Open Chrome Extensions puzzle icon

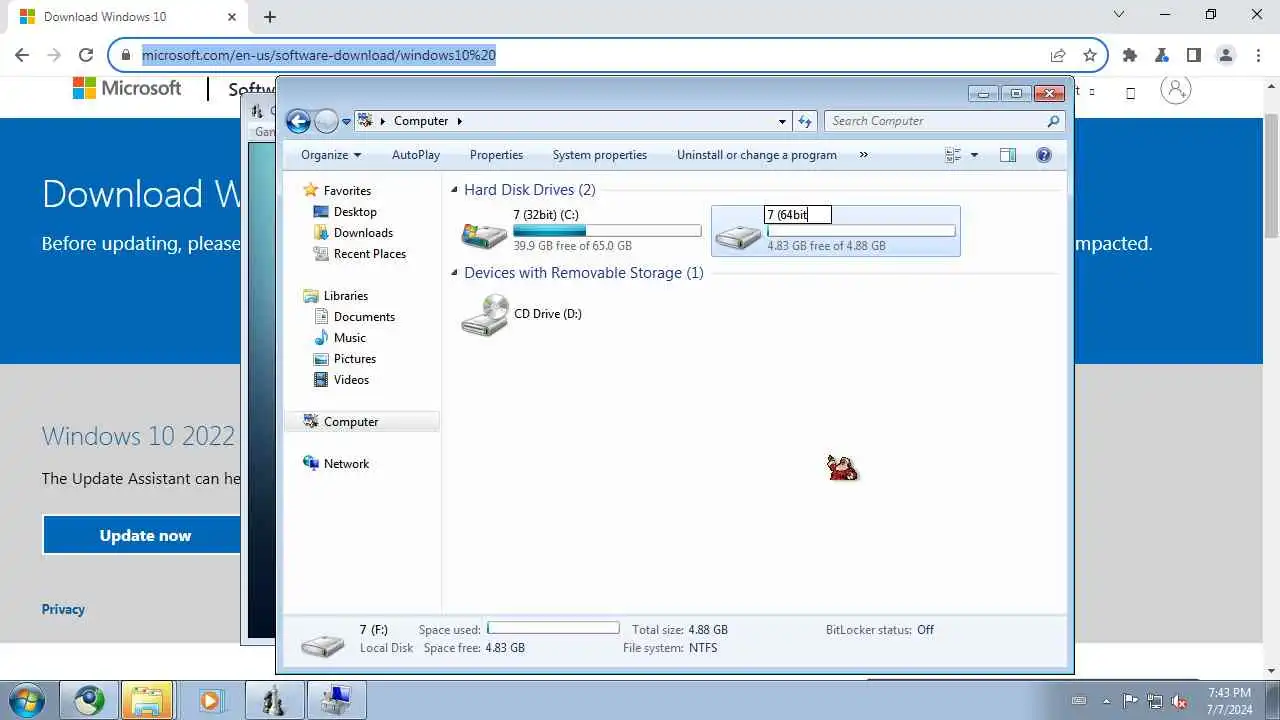tap(1130, 55)
